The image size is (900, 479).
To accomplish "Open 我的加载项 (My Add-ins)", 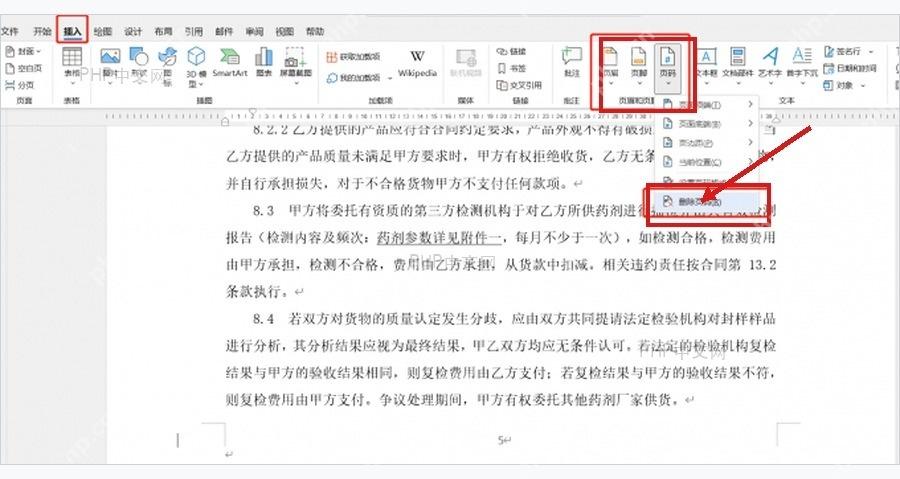I will point(353,77).
